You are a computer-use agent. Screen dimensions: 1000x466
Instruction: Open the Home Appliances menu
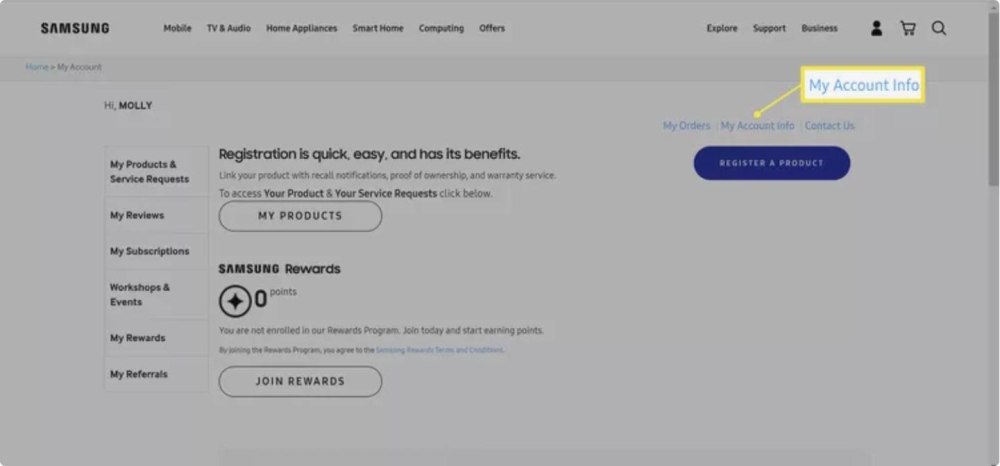301,28
